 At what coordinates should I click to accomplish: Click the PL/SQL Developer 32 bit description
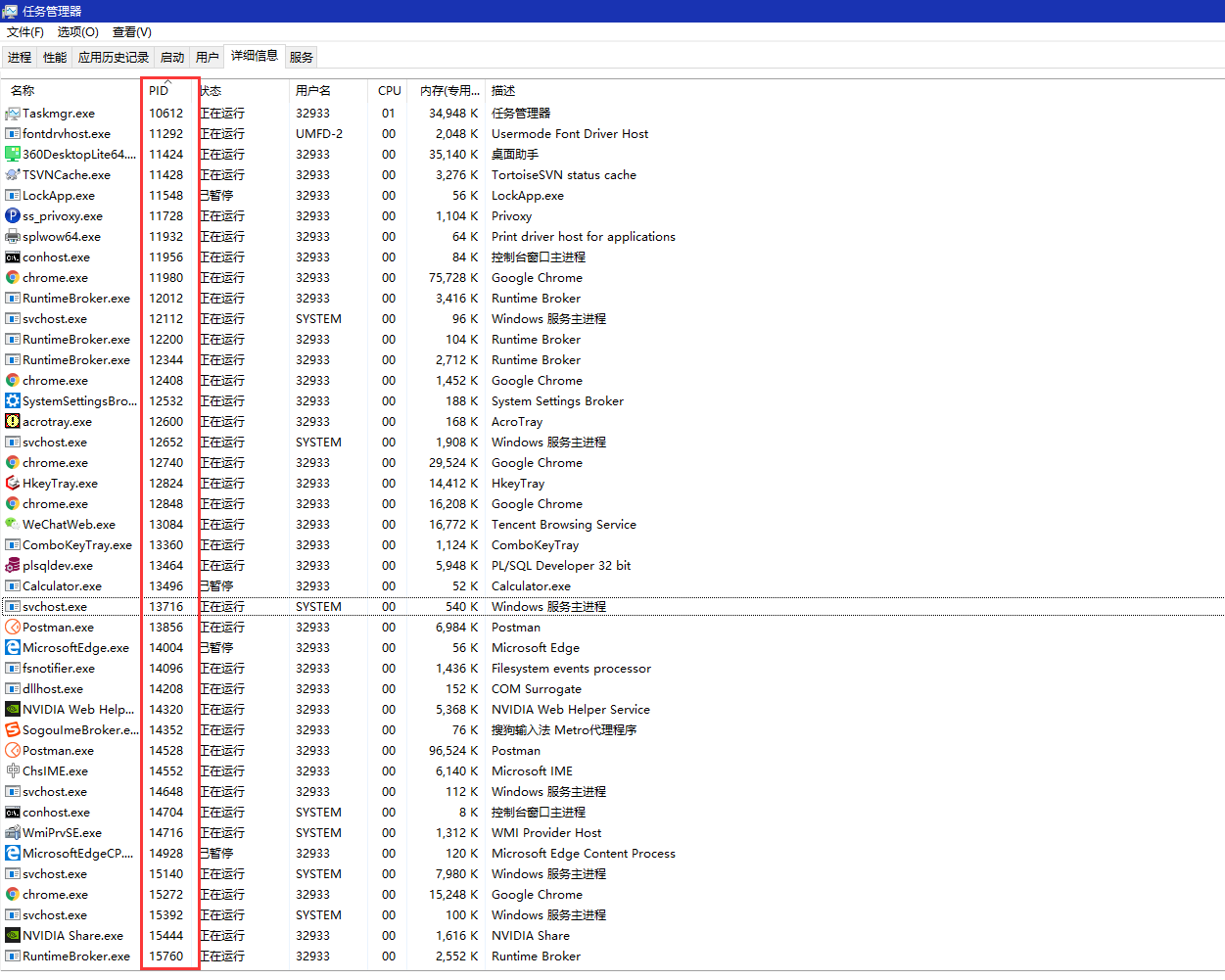[561, 566]
